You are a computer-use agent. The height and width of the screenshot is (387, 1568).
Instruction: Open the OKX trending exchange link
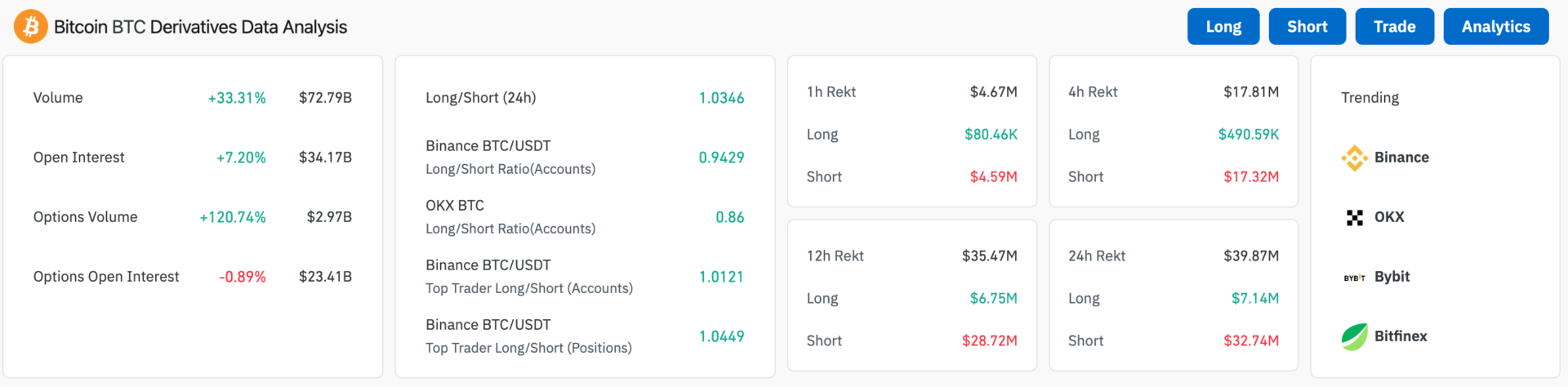pyautogui.click(x=1388, y=217)
